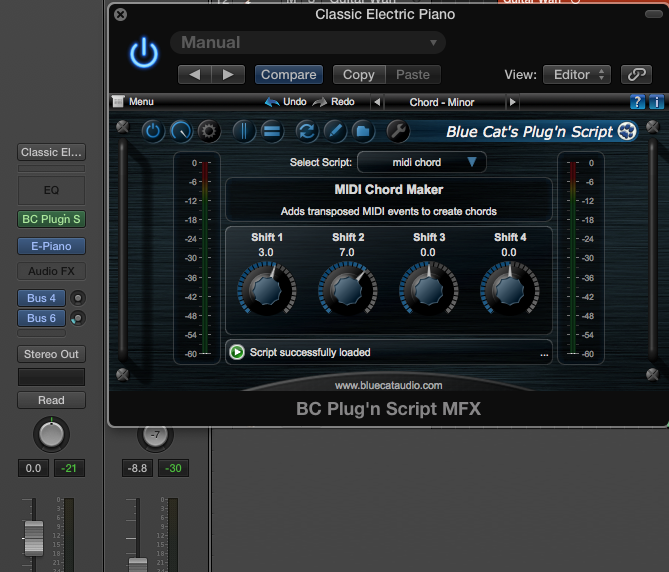Image resolution: width=669 pixels, height=572 pixels.
Task: Click the -8.8 fader level field
Action: 137,468
